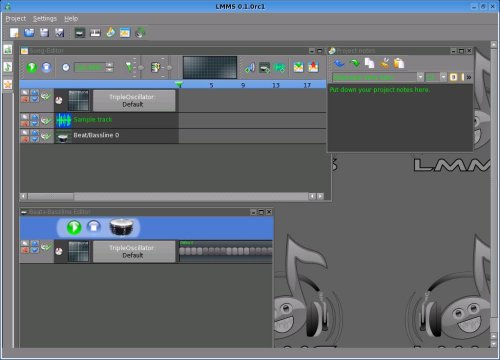Click the save project floppy icon
The width and height of the screenshot is (500, 360).
pyautogui.click(x=44, y=33)
